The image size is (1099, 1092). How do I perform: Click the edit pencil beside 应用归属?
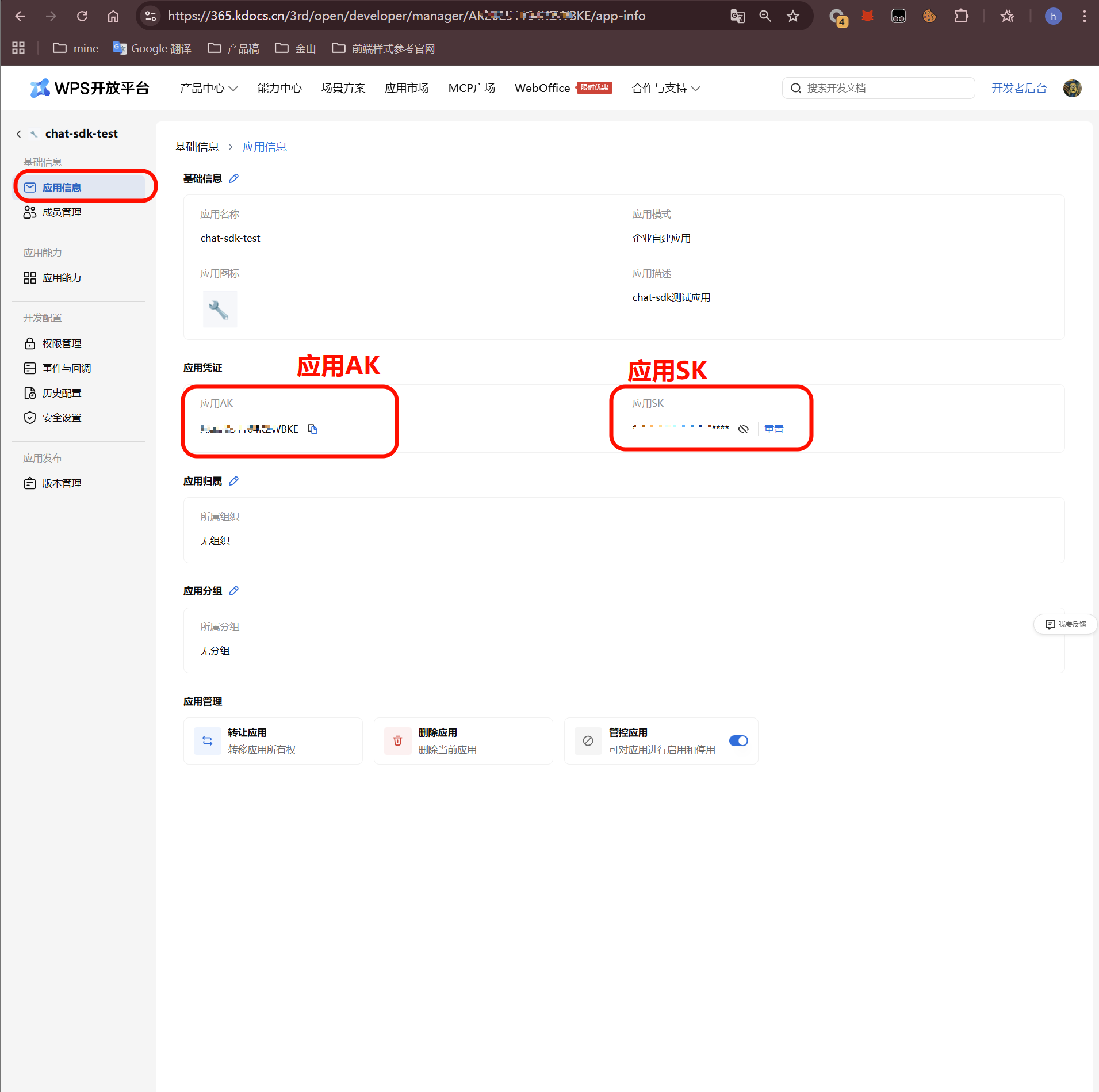tap(233, 481)
